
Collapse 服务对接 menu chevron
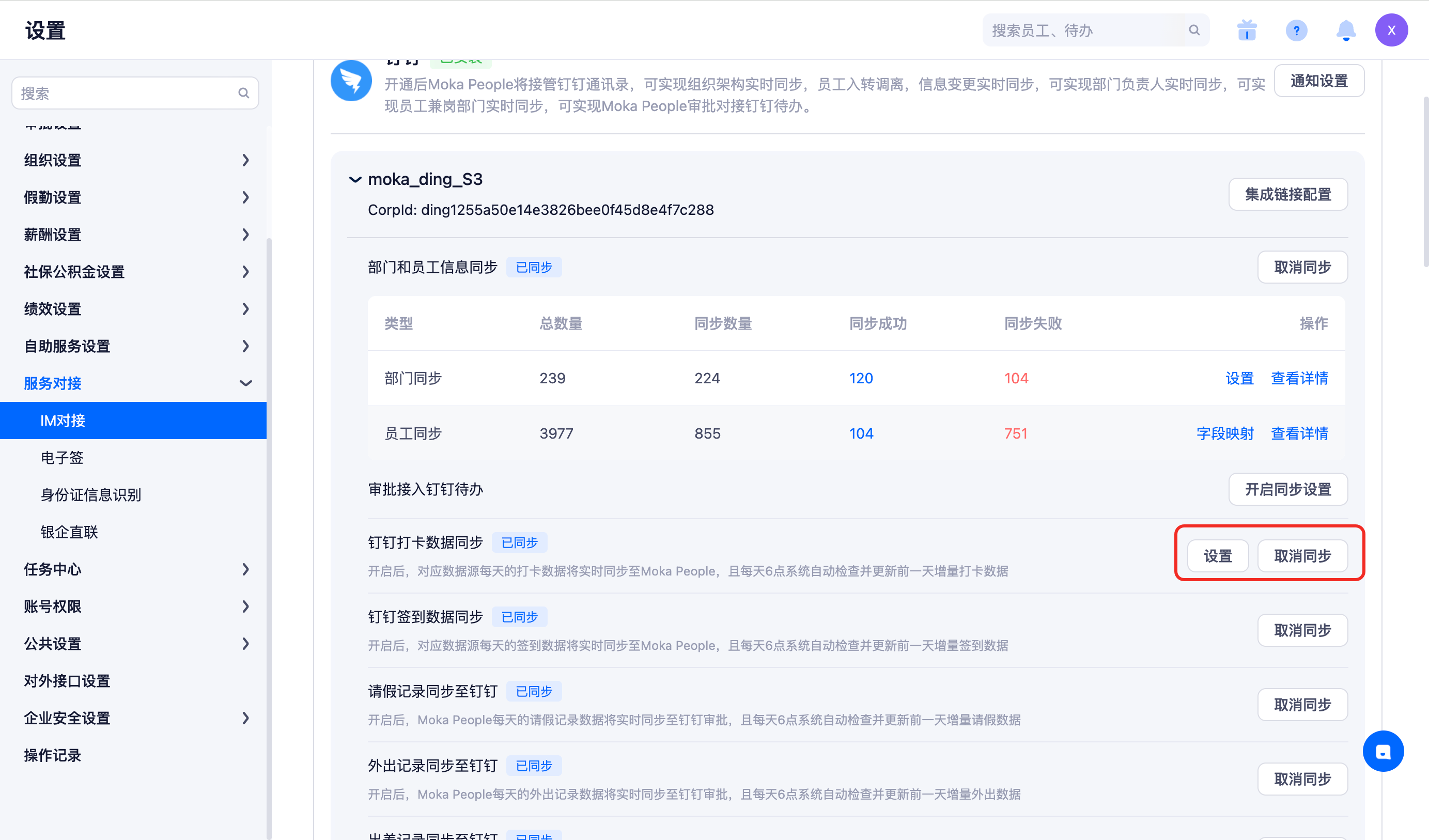click(245, 383)
